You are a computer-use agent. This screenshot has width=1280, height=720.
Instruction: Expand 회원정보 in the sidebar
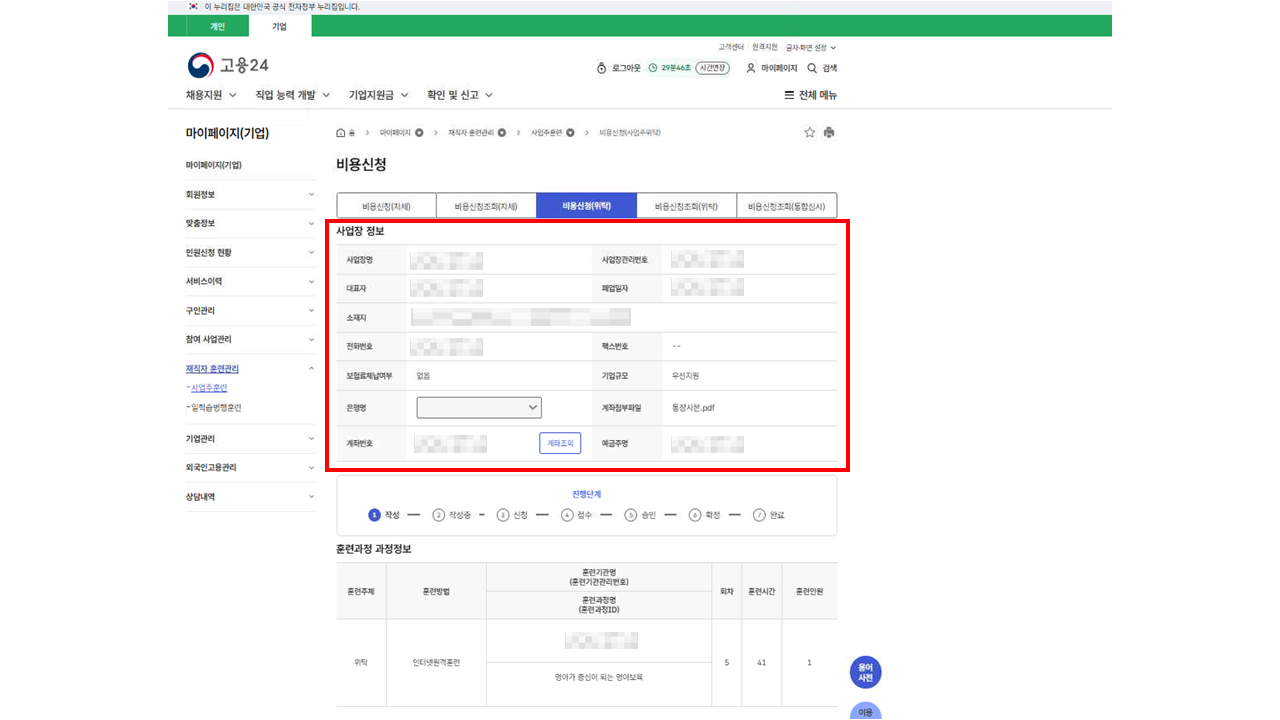250,194
